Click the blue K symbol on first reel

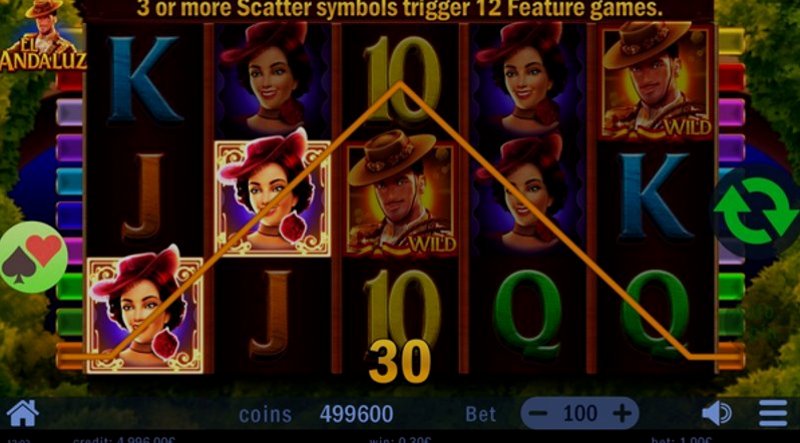pyautogui.click(x=144, y=80)
